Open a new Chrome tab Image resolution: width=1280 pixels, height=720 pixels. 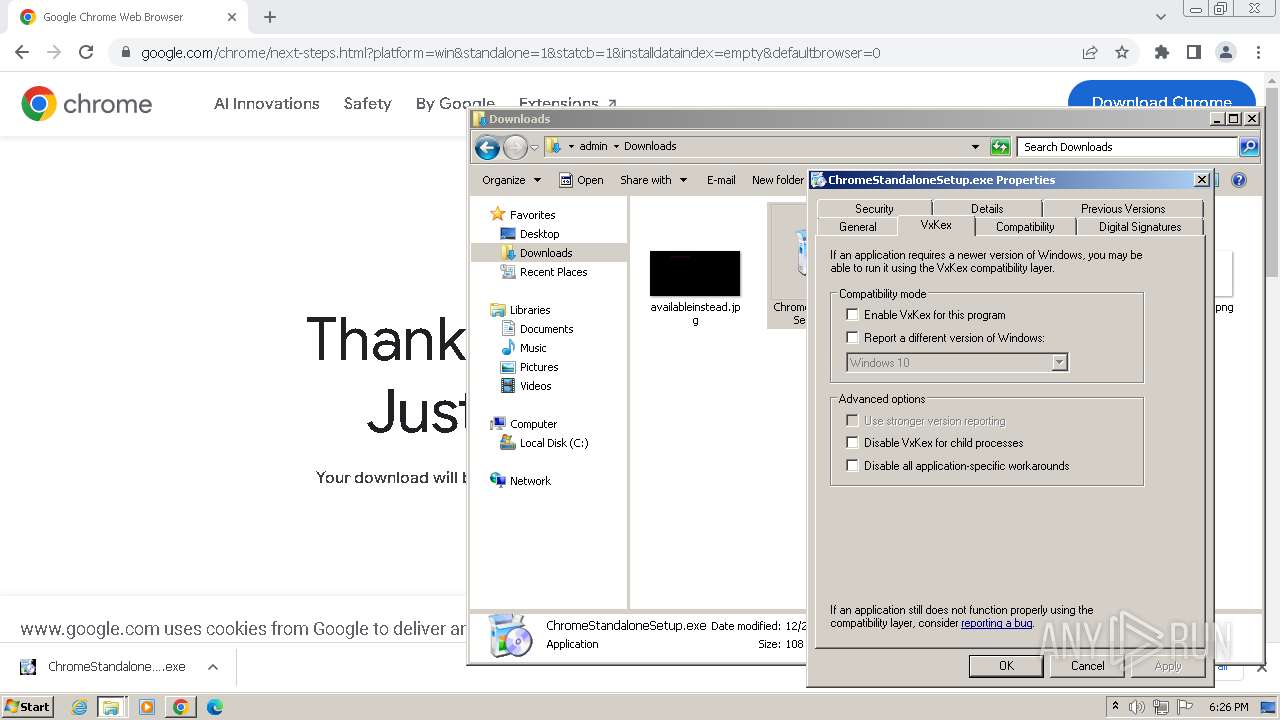coord(270,17)
